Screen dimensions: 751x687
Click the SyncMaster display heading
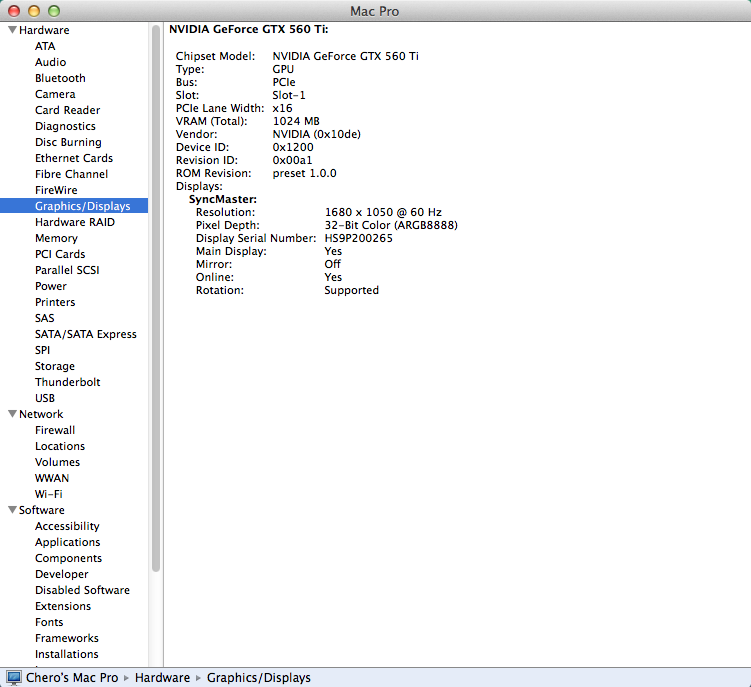tap(223, 199)
